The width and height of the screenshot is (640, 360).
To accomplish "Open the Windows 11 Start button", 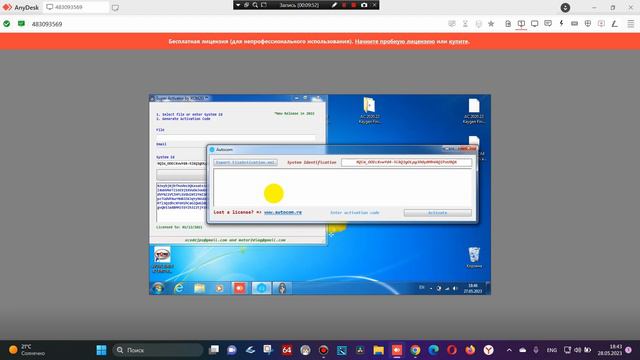I will pyautogui.click(x=101, y=350).
